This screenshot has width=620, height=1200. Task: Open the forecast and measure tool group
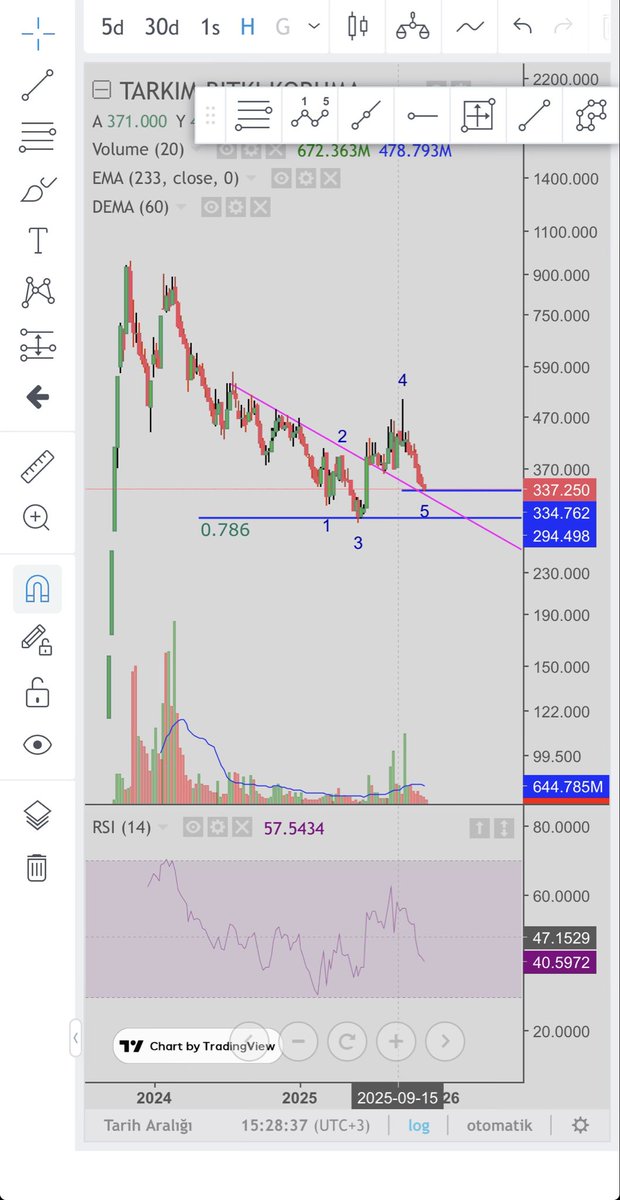pos(37,345)
